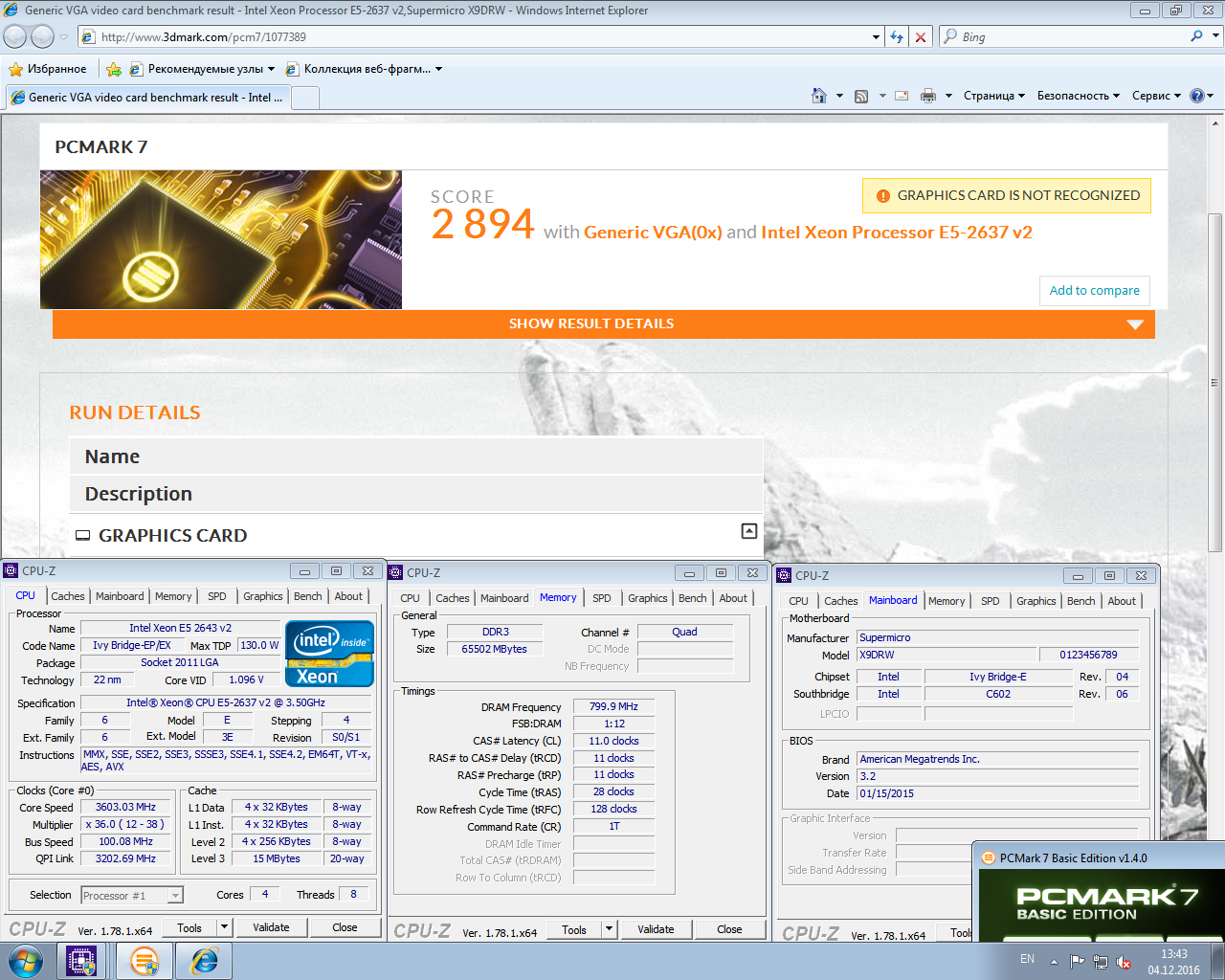Switch to Mainboard tab in left CPU-Z window
Viewport: 1225px width, 980px height.
(120, 596)
